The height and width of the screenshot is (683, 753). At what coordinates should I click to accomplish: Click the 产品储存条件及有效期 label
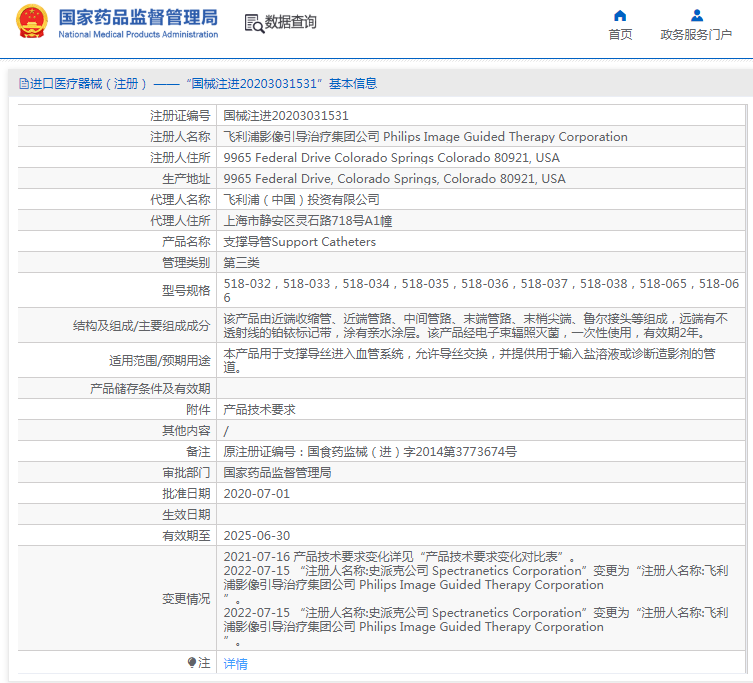pyautogui.click(x=150, y=389)
